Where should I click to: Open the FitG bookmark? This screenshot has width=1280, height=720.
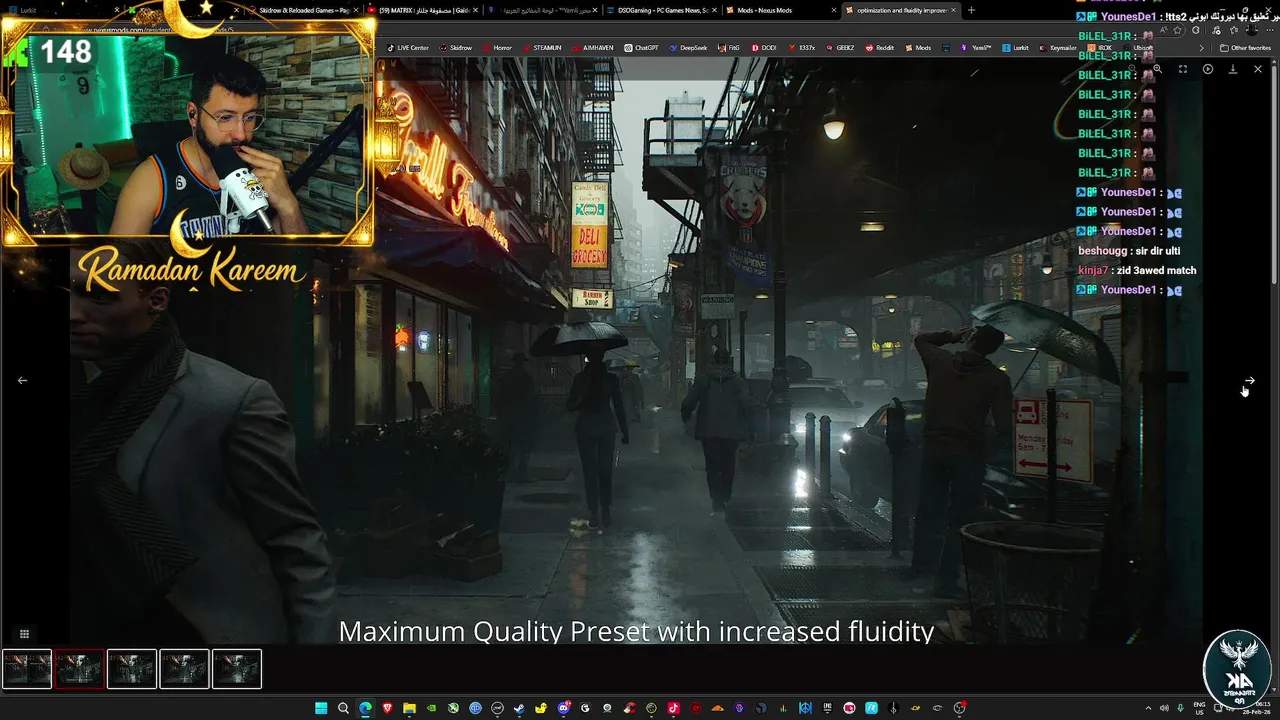click(x=729, y=48)
